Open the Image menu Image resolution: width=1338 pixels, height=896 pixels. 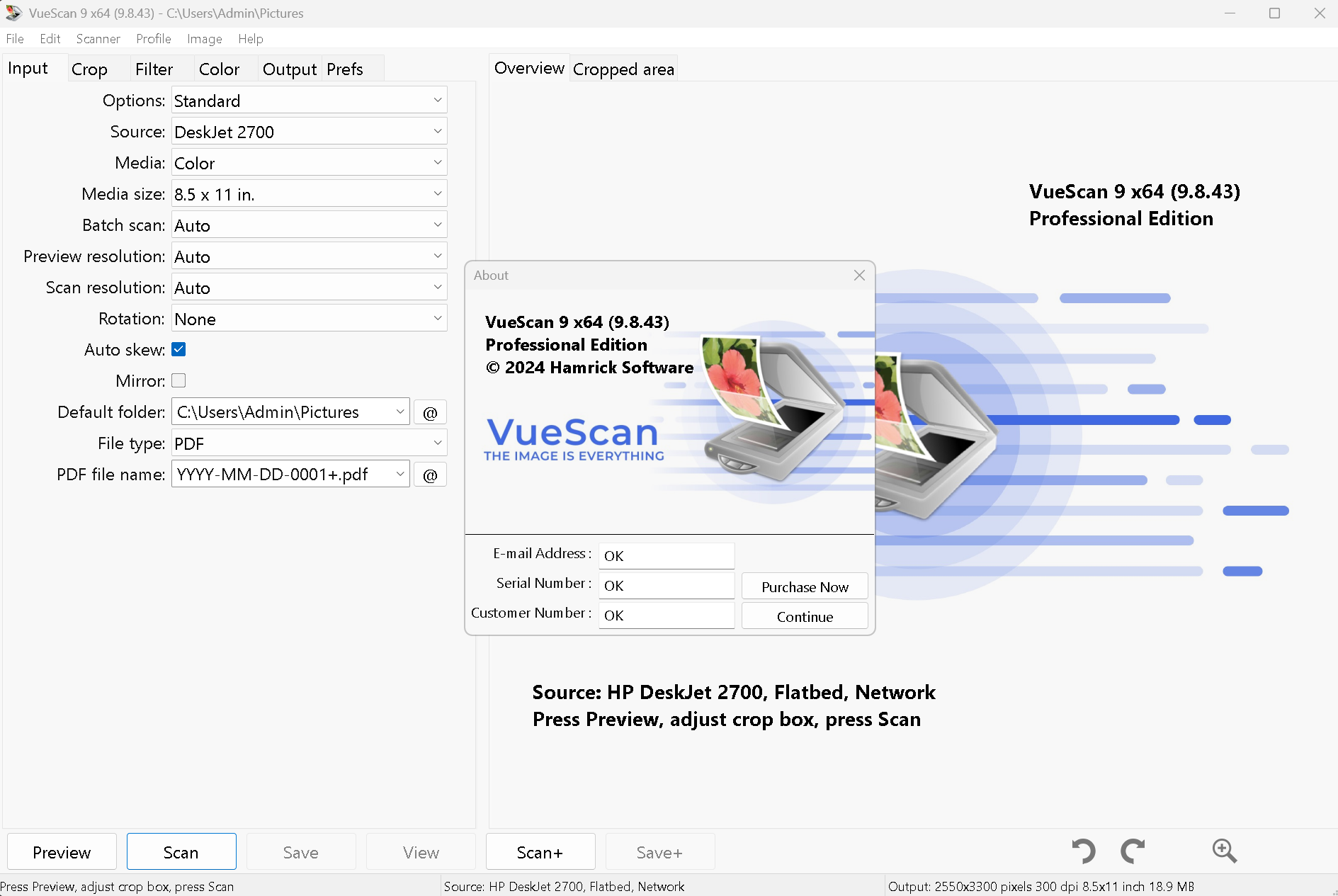click(x=205, y=39)
